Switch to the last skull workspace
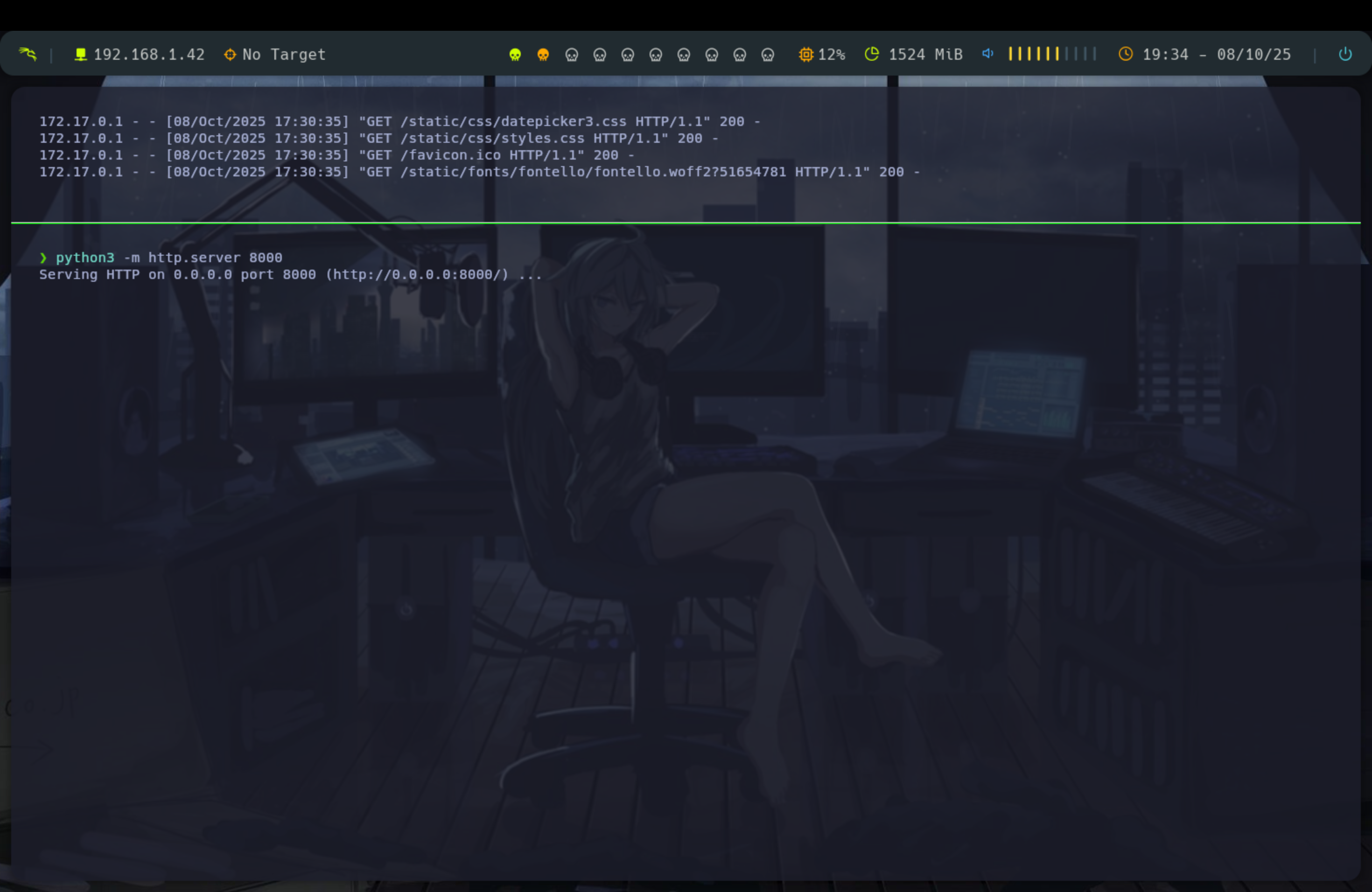Viewport: 1372px width, 892px height. (767, 55)
